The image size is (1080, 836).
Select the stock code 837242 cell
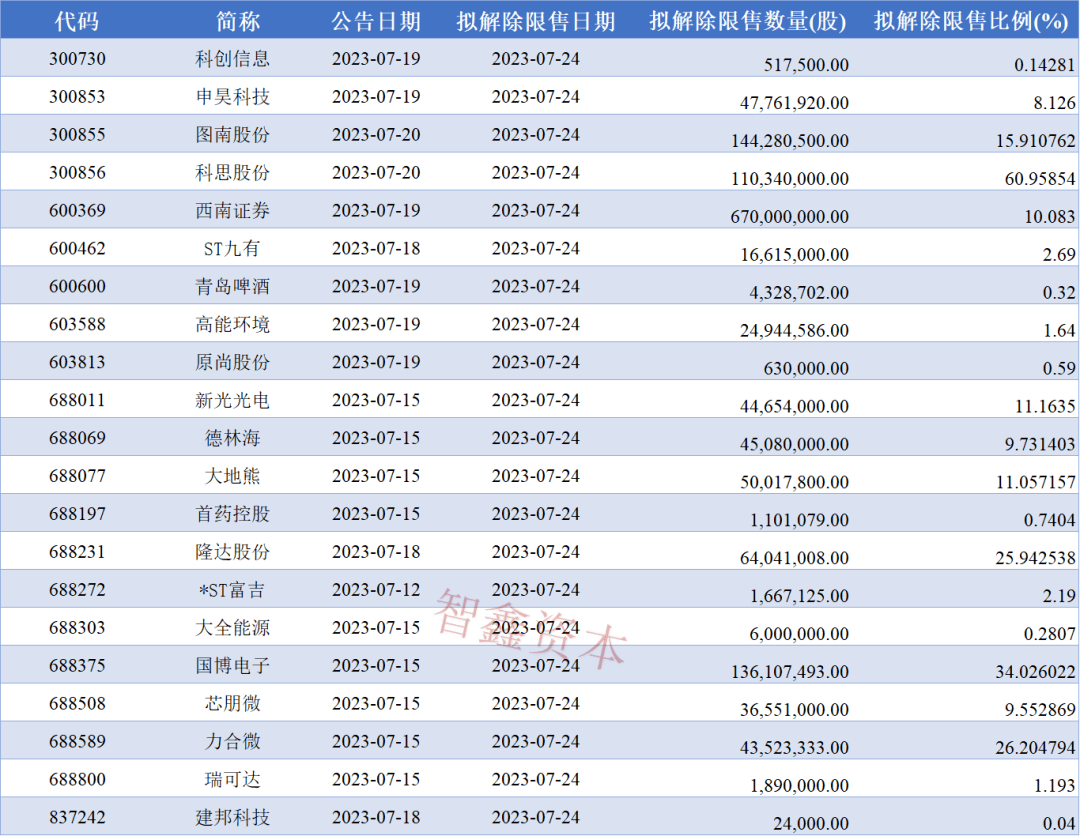pyautogui.click(x=76, y=818)
